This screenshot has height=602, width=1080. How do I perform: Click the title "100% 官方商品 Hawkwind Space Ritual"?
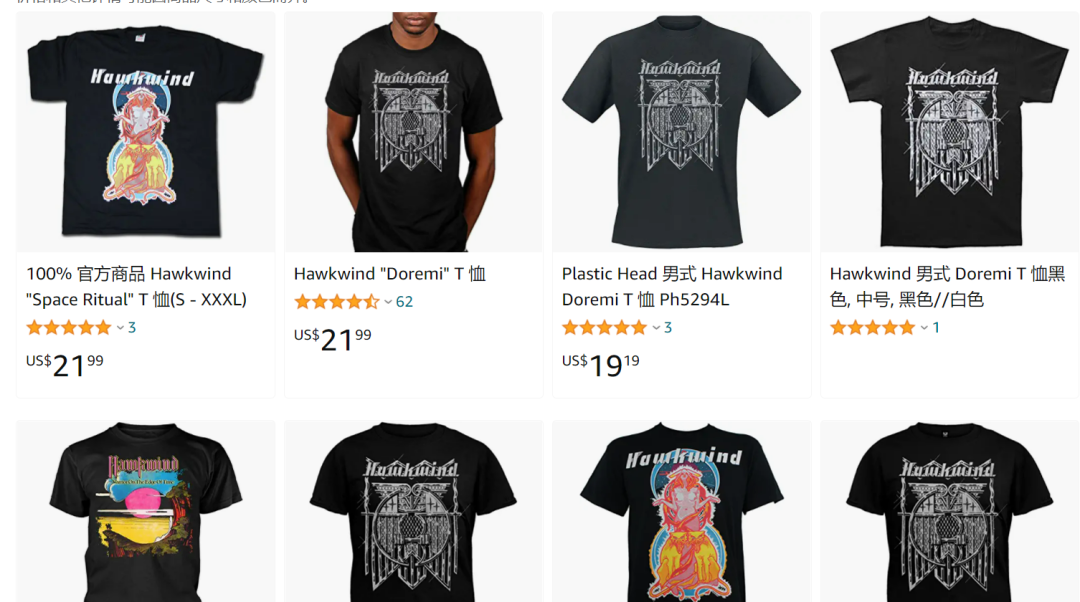136,287
